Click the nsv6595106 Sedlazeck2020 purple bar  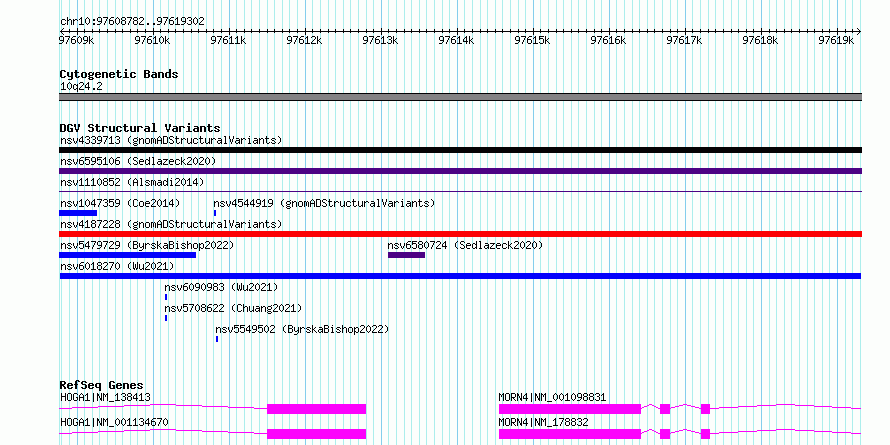point(460,171)
